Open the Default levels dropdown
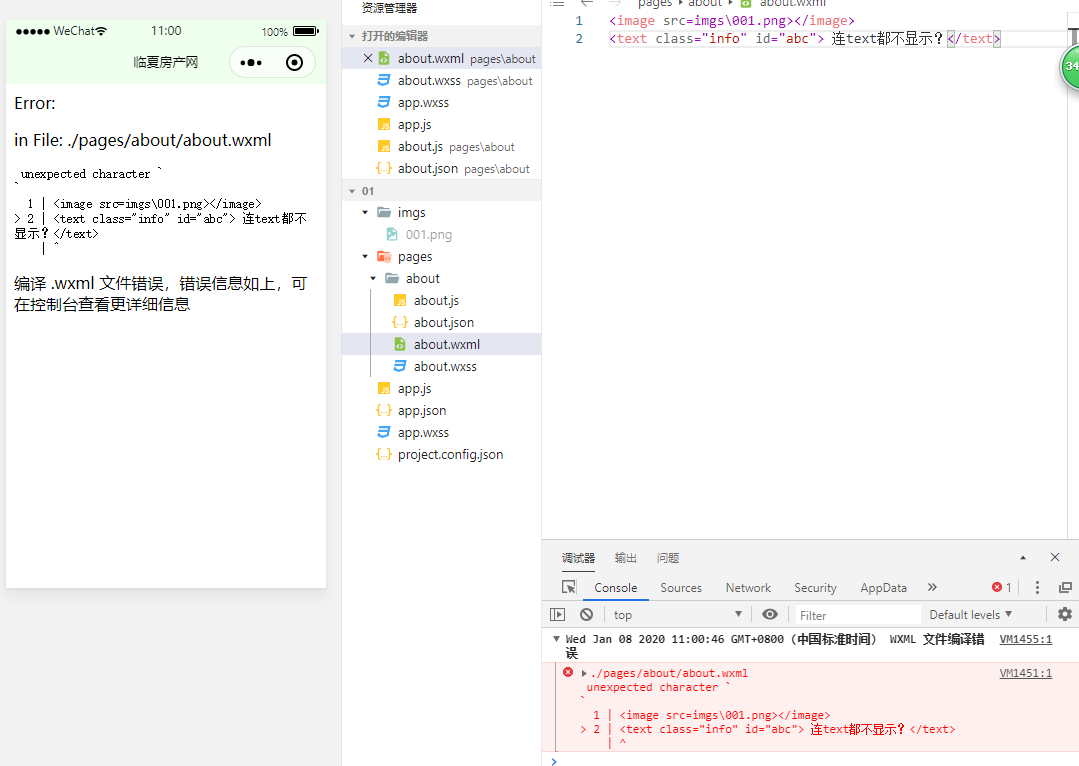This screenshot has width=1079, height=766. click(970, 615)
